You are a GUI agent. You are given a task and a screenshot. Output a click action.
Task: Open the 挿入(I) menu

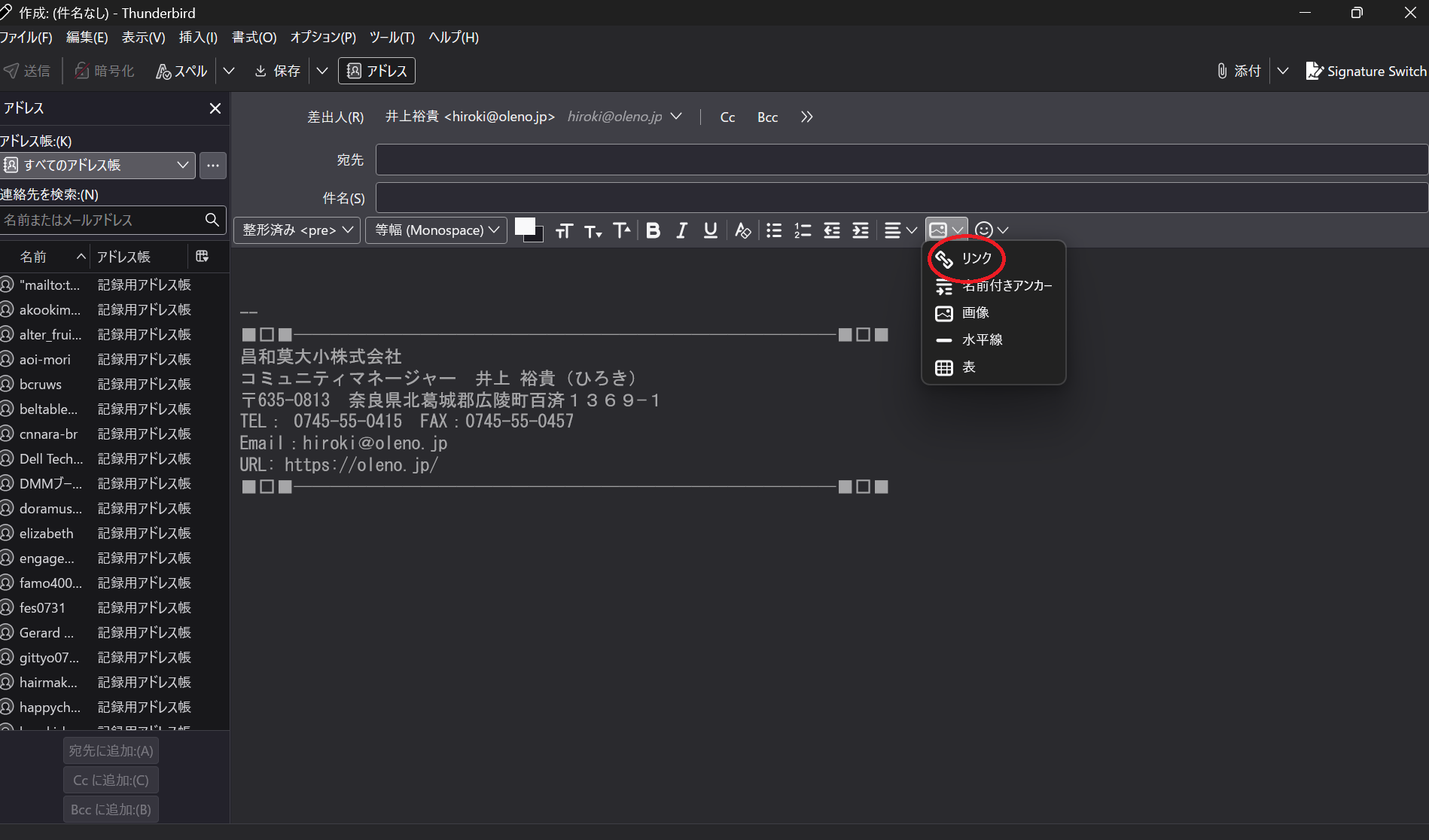(x=198, y=38)
